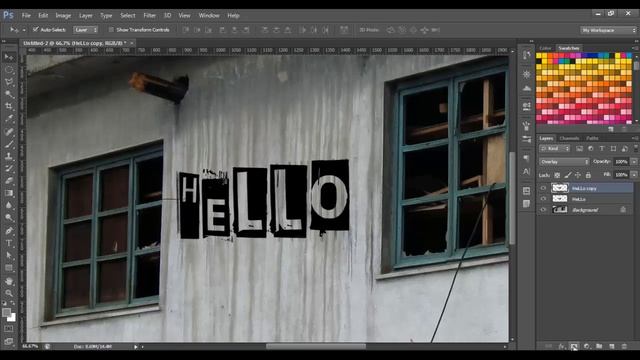Toggle Lock image pixels brush icon
This screenshot has height=360, width=640.
(568, 175)
